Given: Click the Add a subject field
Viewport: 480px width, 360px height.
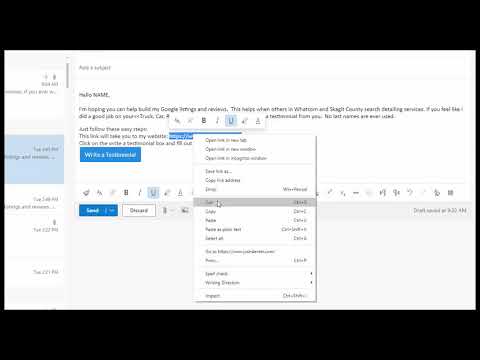Looking at the screenshot, I should point(270,68).
